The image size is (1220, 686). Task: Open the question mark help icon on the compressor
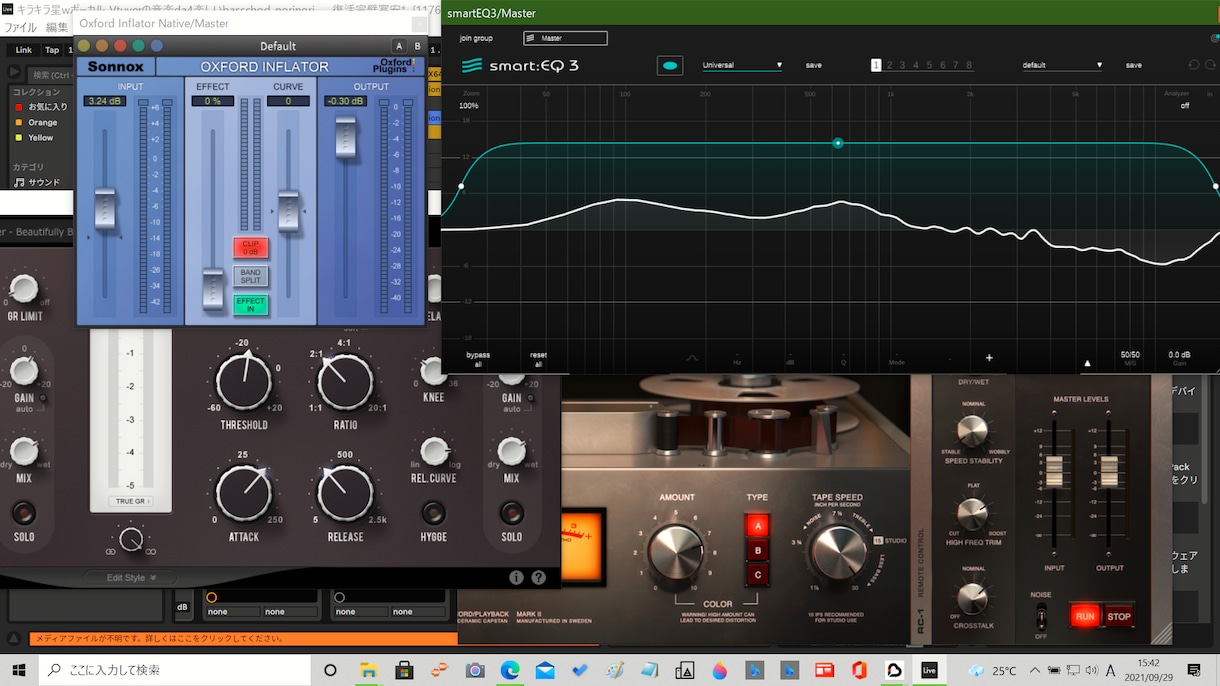click(x=539, y=577)
